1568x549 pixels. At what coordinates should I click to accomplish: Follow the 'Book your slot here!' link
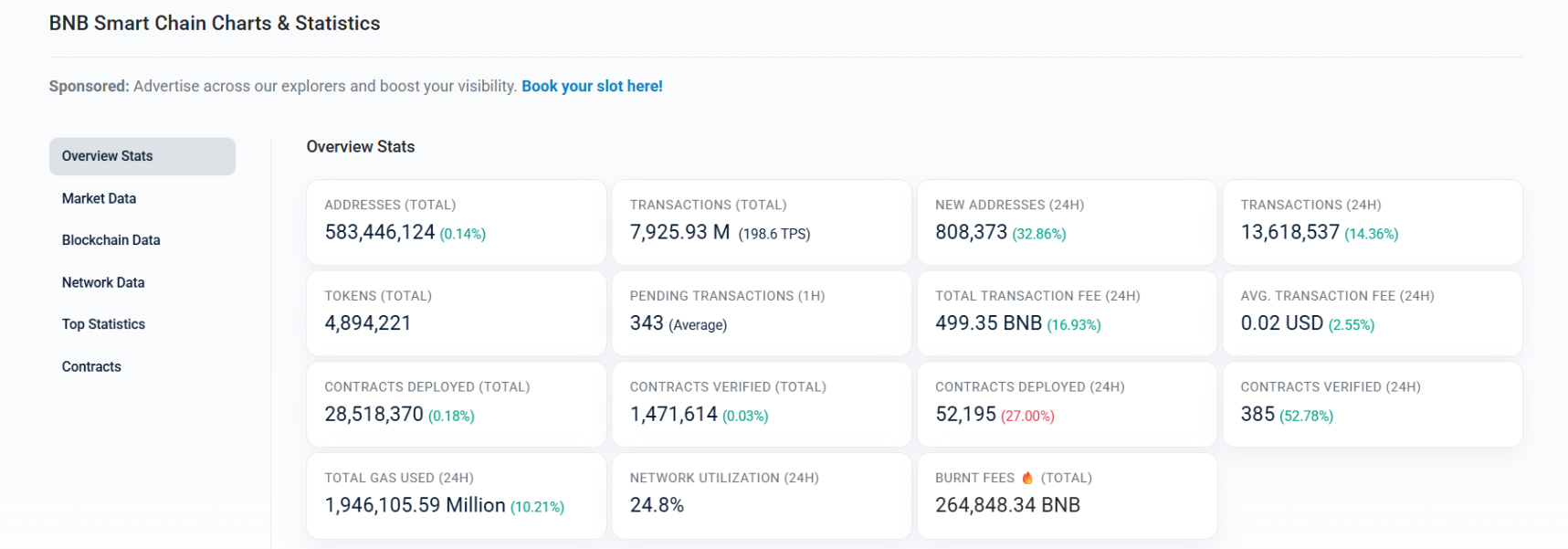click(x=592, y=86)
